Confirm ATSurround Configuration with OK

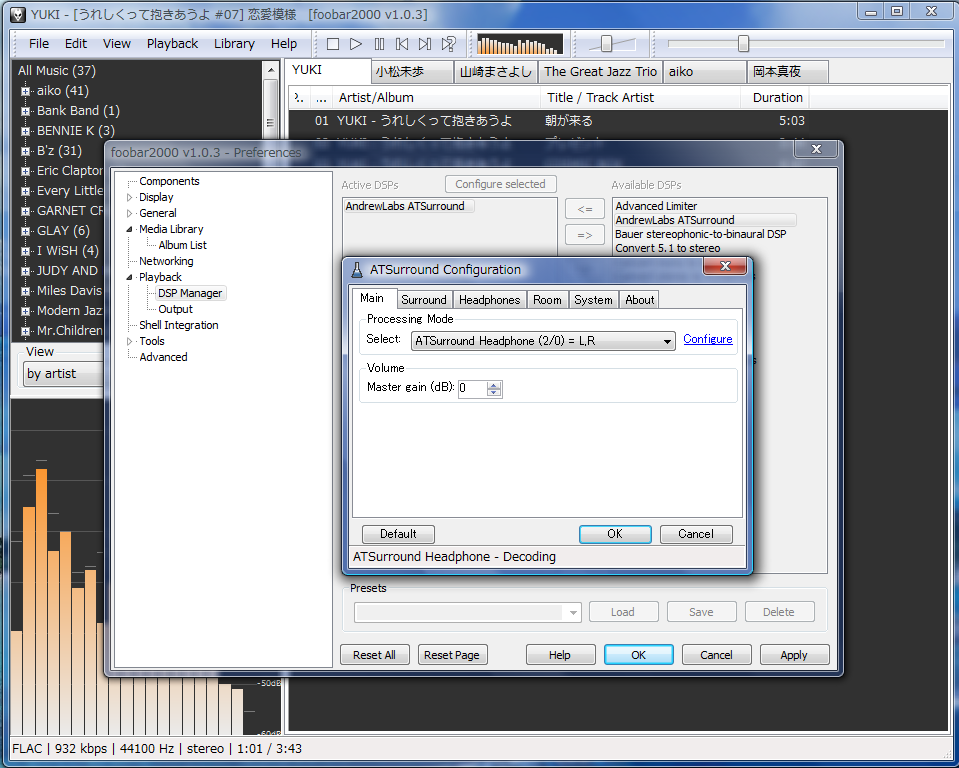(615, 534)
